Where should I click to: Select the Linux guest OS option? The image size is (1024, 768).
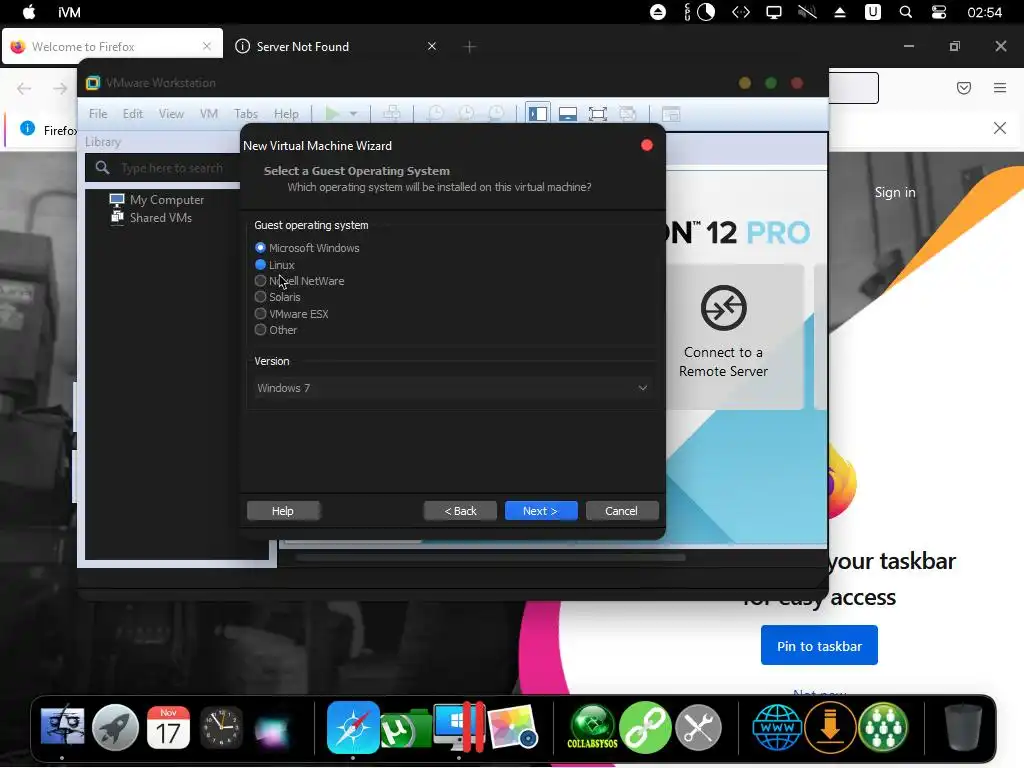click(x=261, y=264)
